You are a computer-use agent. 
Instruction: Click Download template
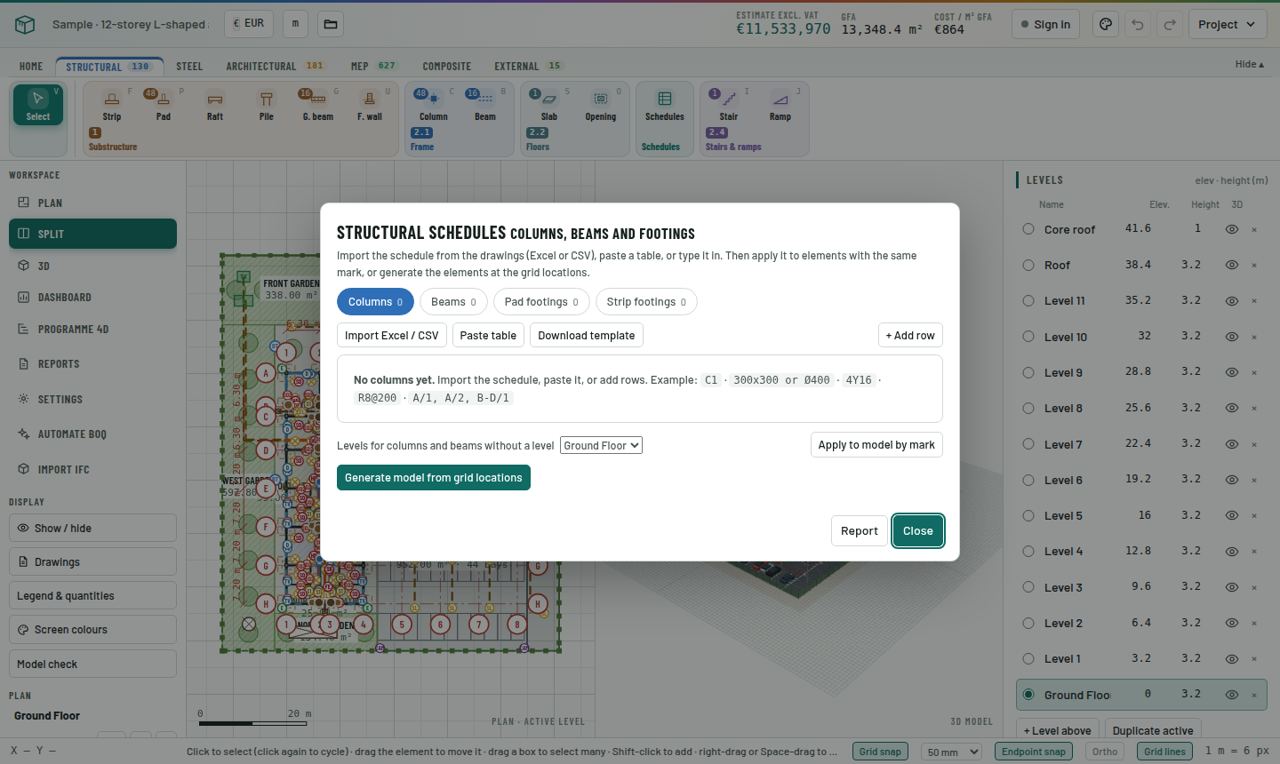click(x=586, y=335)
